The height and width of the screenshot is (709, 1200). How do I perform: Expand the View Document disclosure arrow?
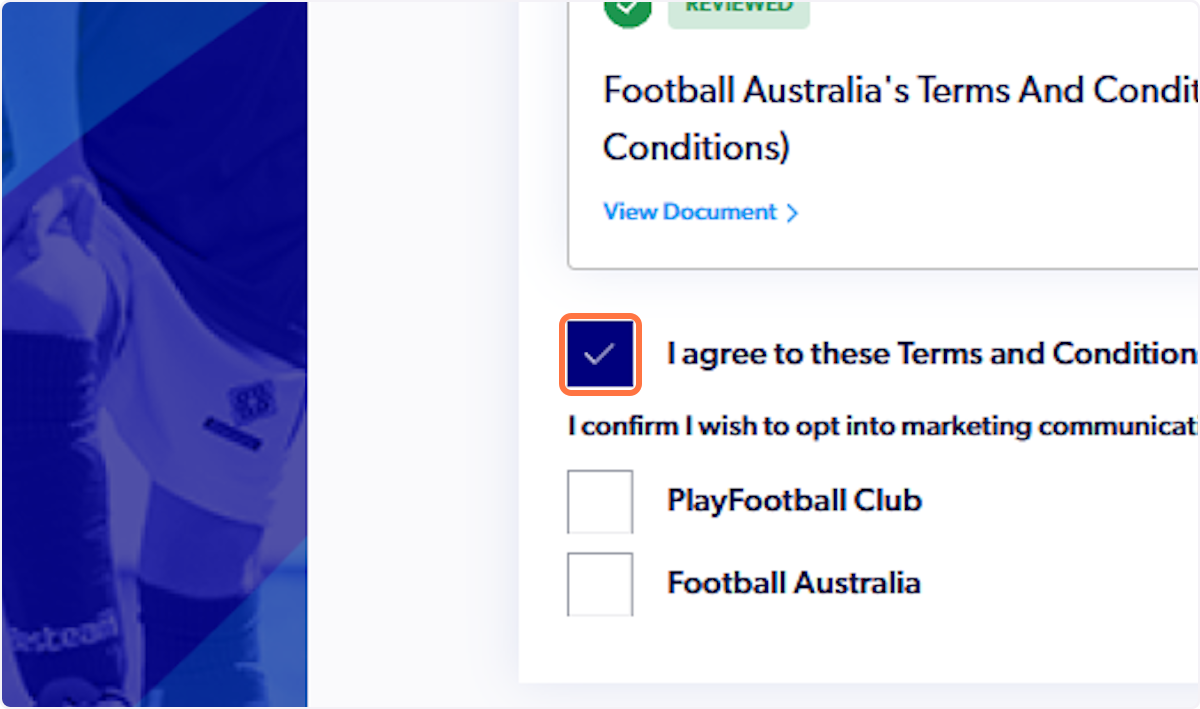point(792,212)
